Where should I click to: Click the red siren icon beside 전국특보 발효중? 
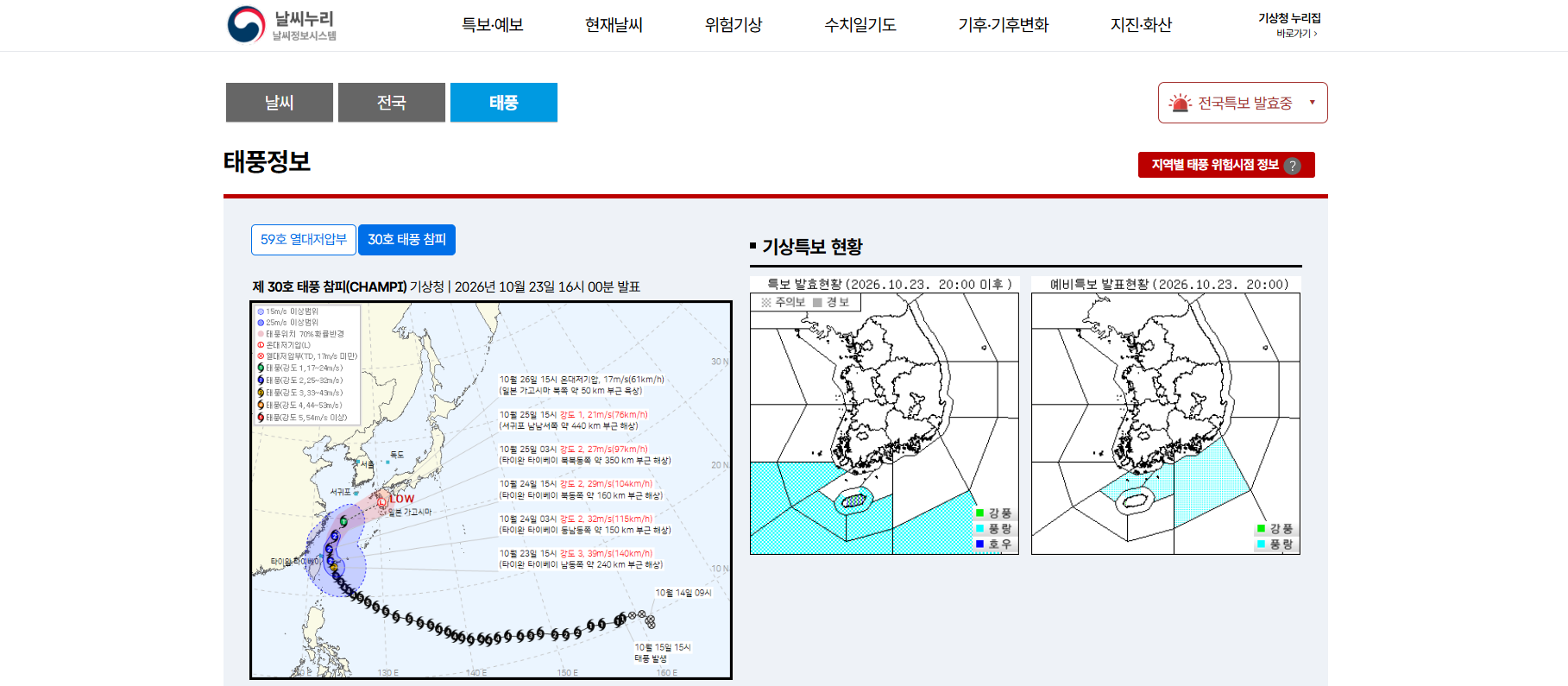(1180, 104)
